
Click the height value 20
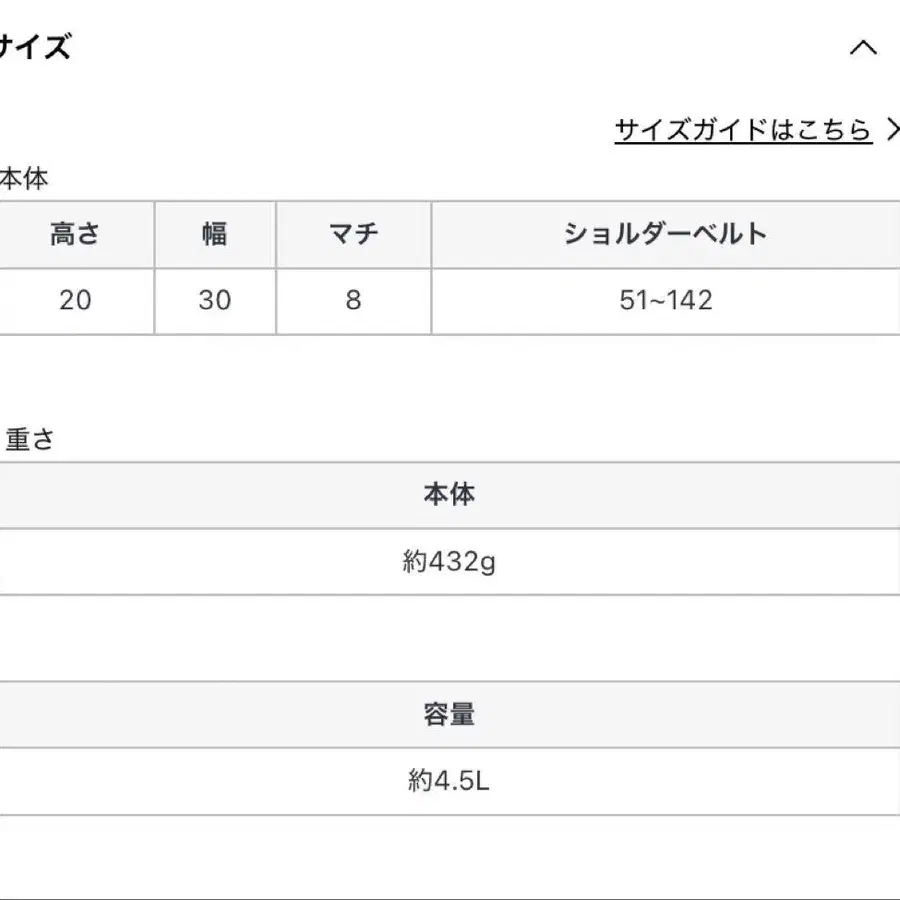75,300
